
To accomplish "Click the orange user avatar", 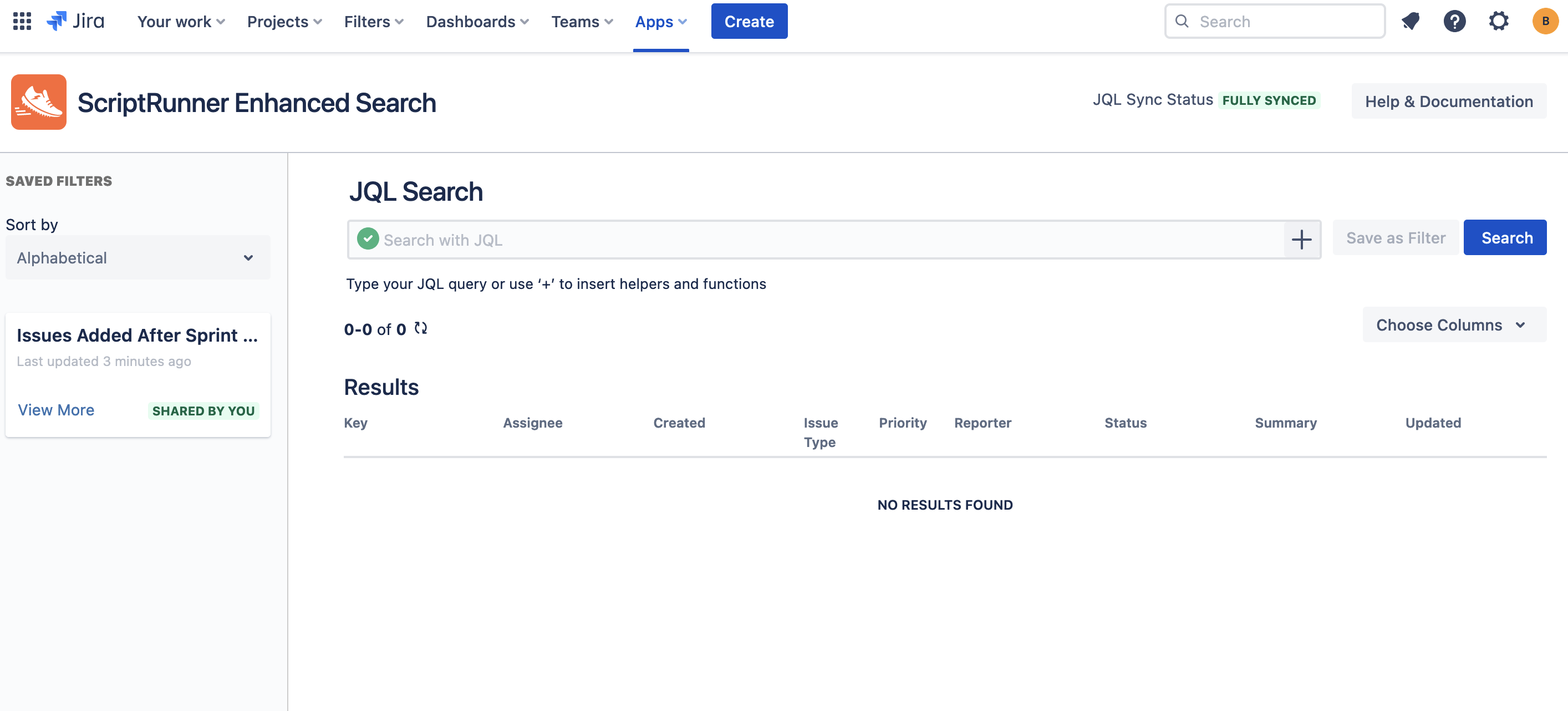I will click(x=1544, y=21).
